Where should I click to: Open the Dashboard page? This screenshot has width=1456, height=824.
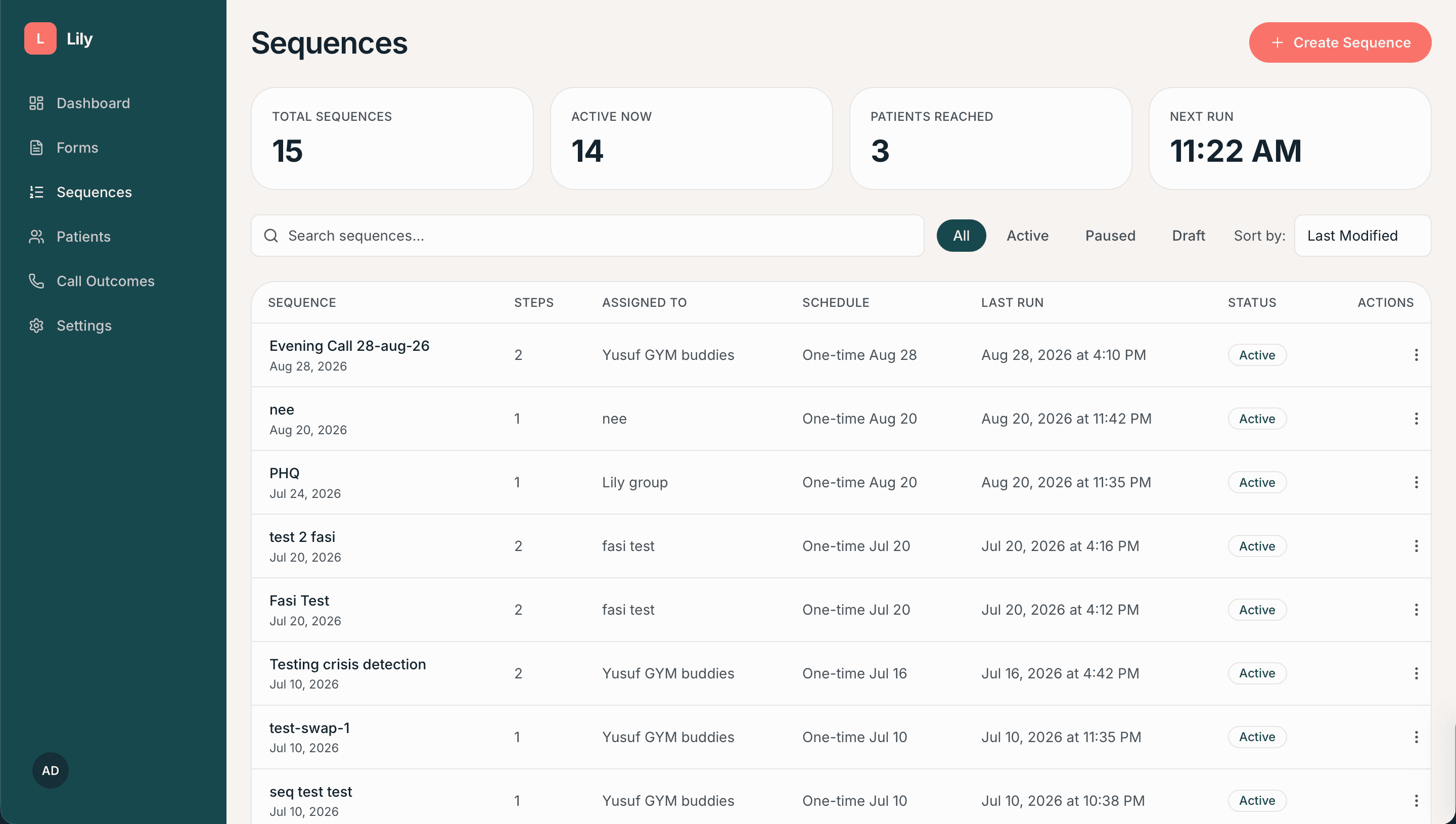click(79, 103)
